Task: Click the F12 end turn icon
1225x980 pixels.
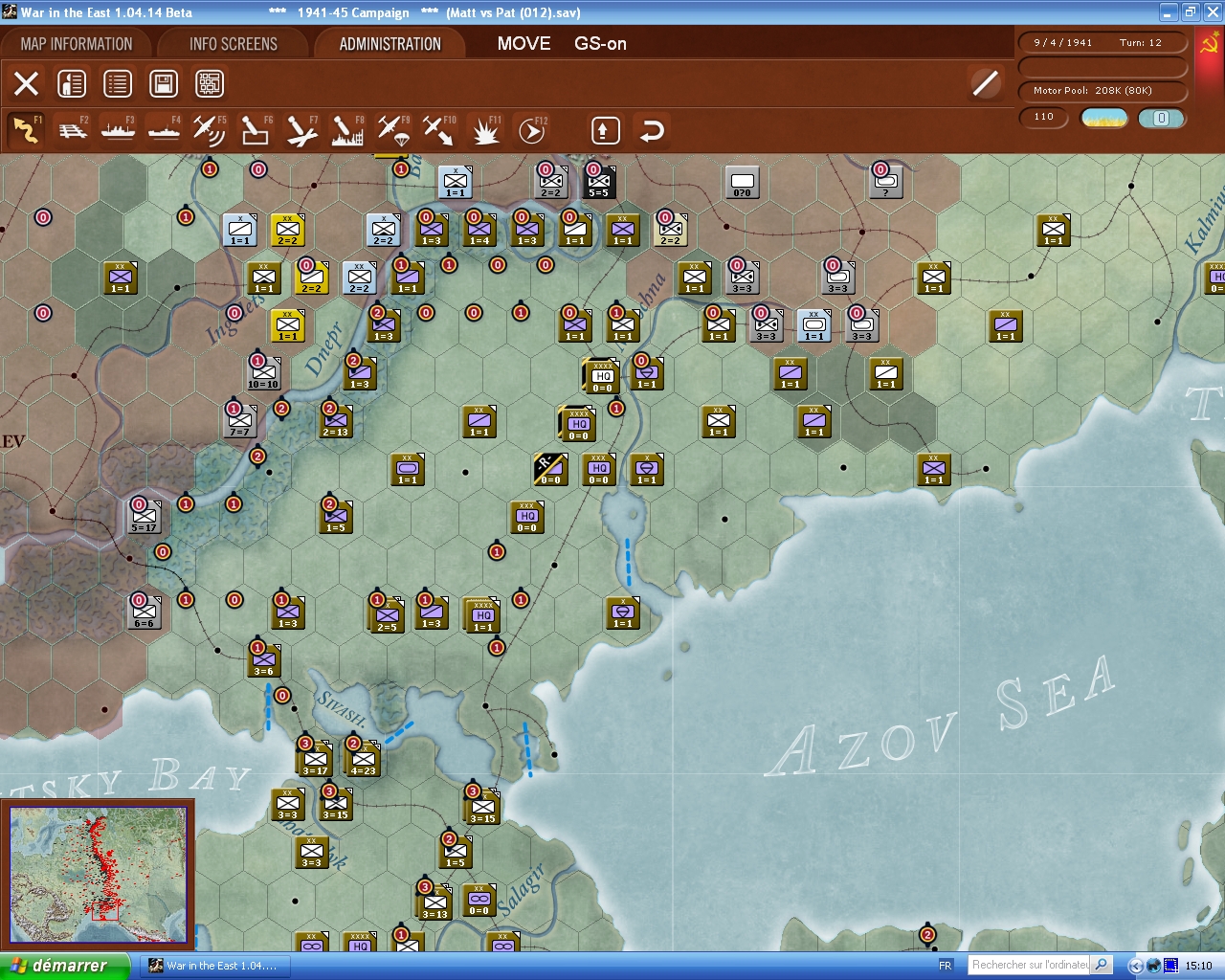Action: [531, 130]
